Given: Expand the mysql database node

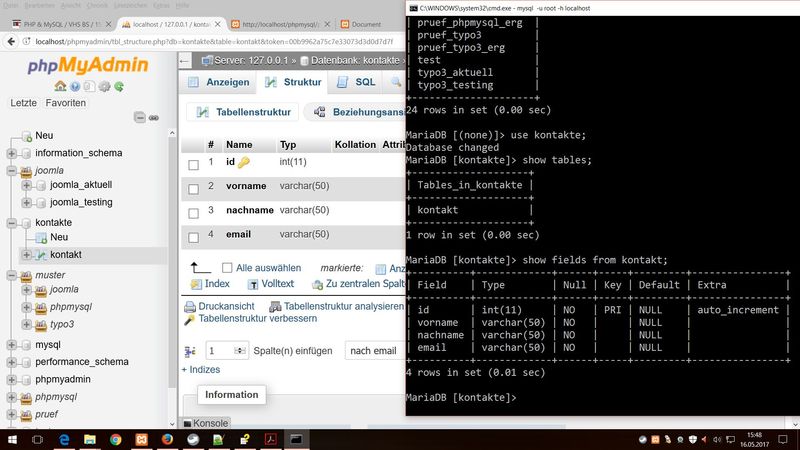Looking at the screenshot, I should (11, 345).
